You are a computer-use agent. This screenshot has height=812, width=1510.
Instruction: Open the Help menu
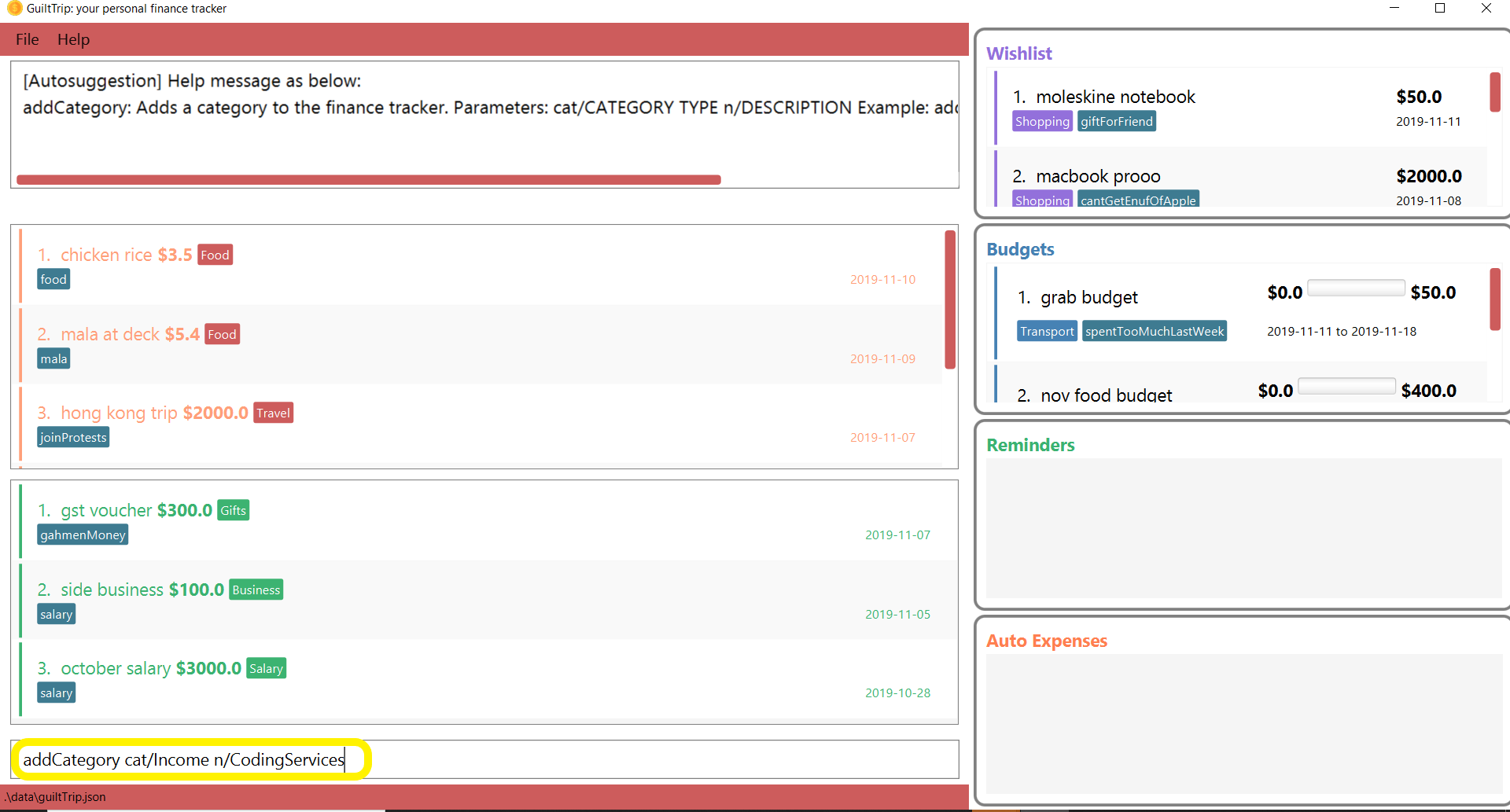[x=73, y=39]
